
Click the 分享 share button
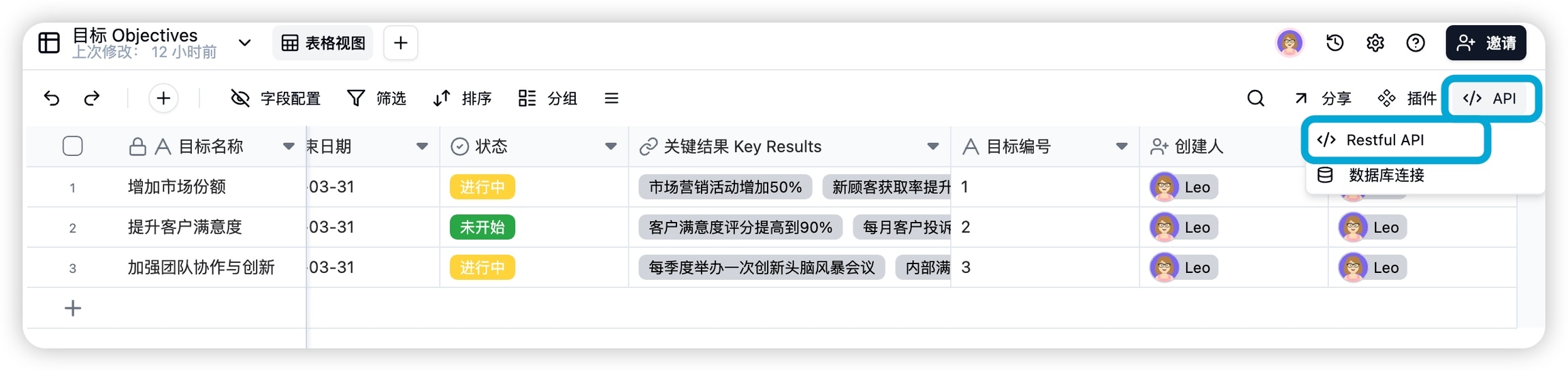(x=1322, y=99)
